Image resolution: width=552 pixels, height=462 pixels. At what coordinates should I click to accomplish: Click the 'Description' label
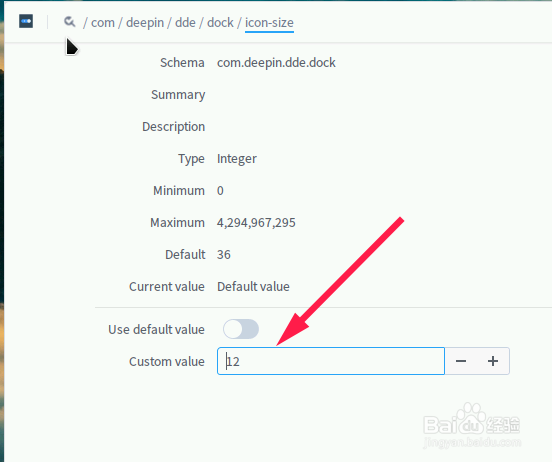point(173,127)
